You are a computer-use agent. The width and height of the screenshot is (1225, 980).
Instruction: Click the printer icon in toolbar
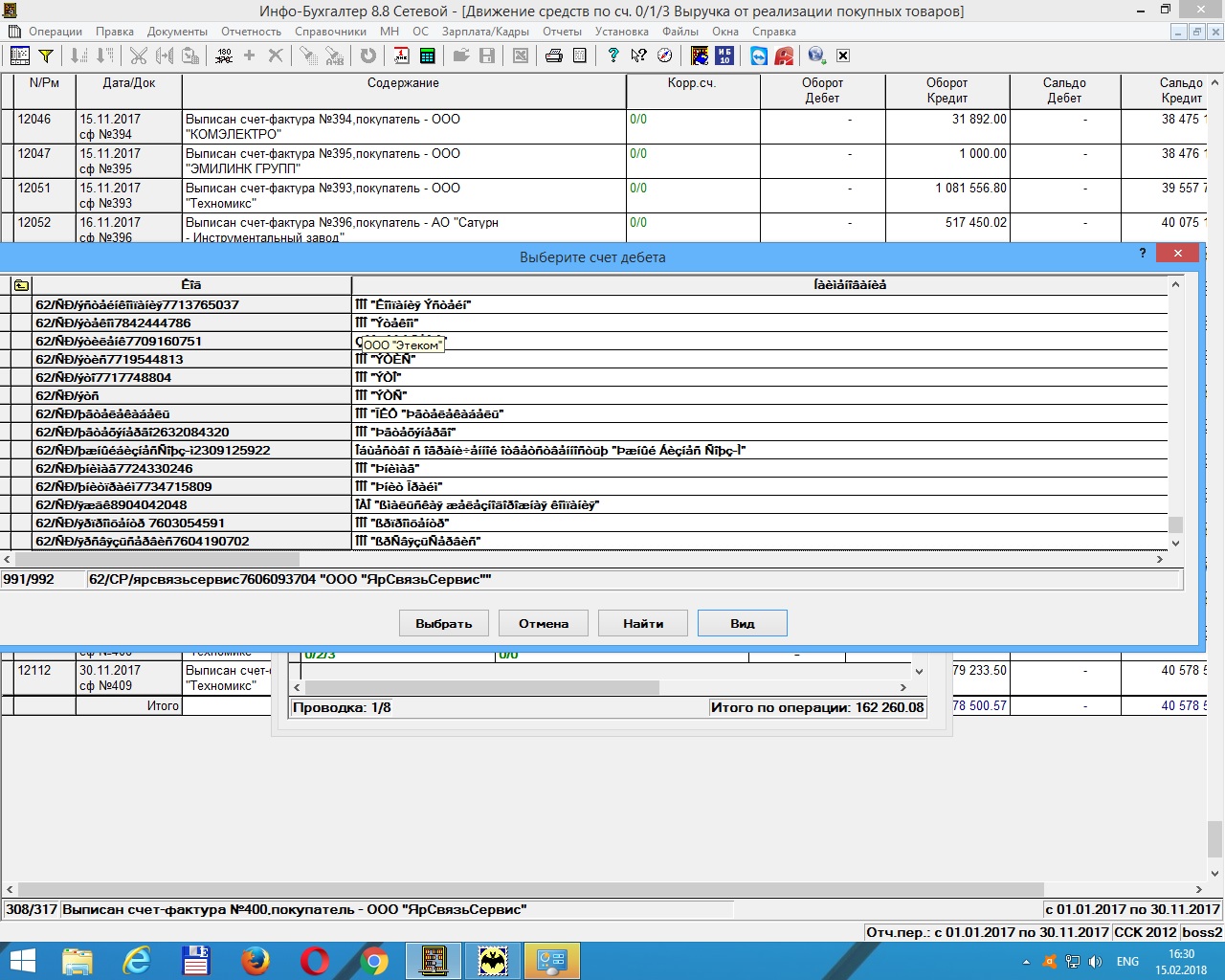pos(554,56)
